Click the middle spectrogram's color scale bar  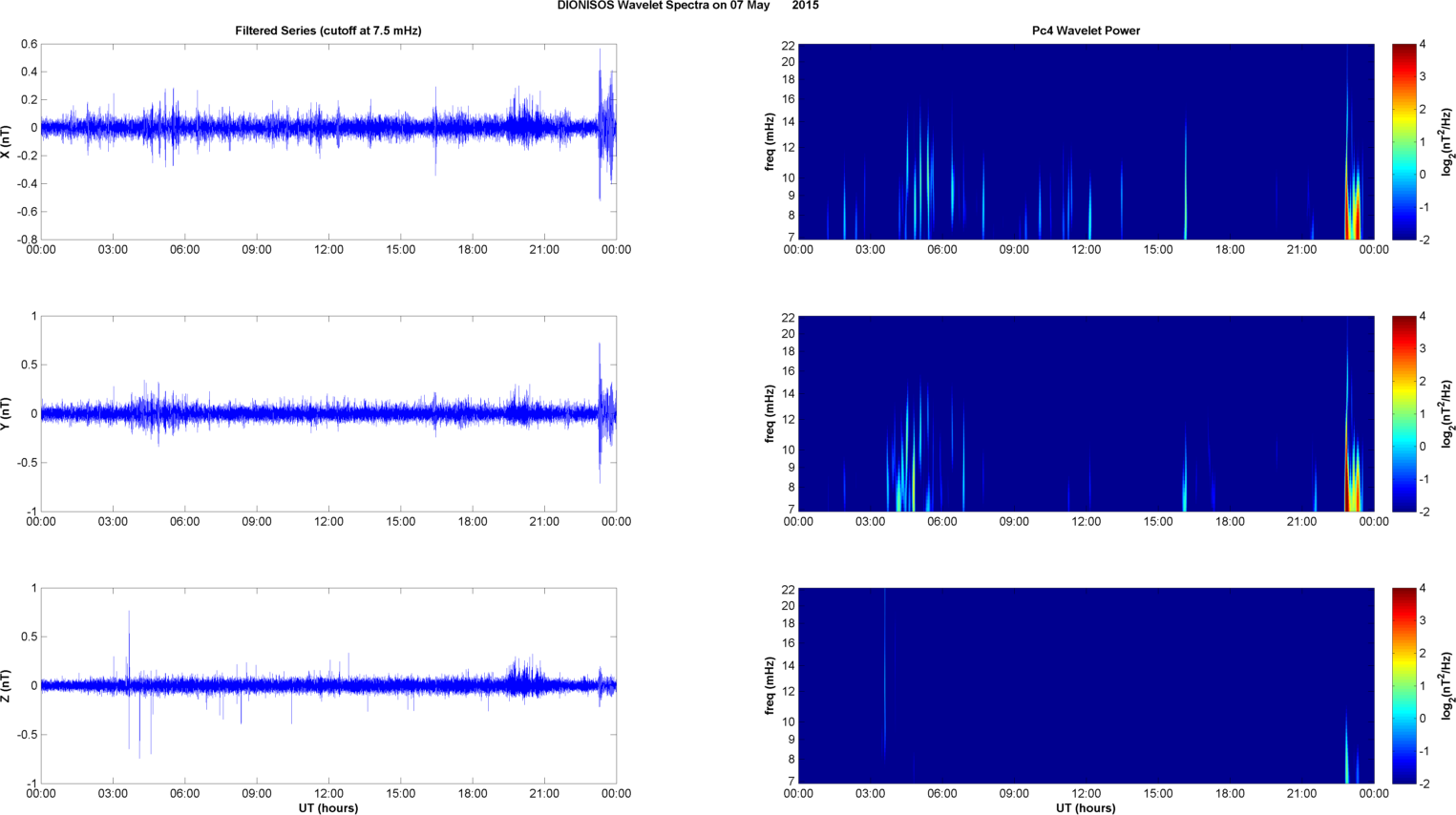pos(1403,413)
